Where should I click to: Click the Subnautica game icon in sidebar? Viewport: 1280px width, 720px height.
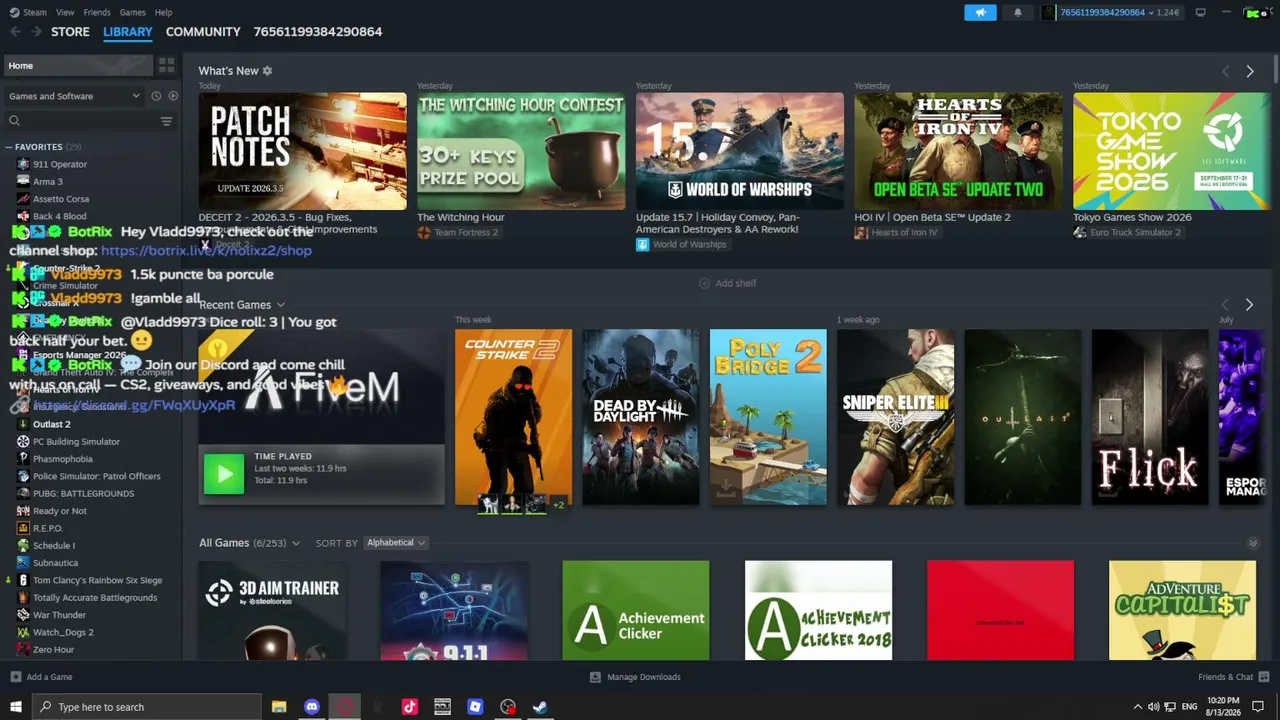23,563
